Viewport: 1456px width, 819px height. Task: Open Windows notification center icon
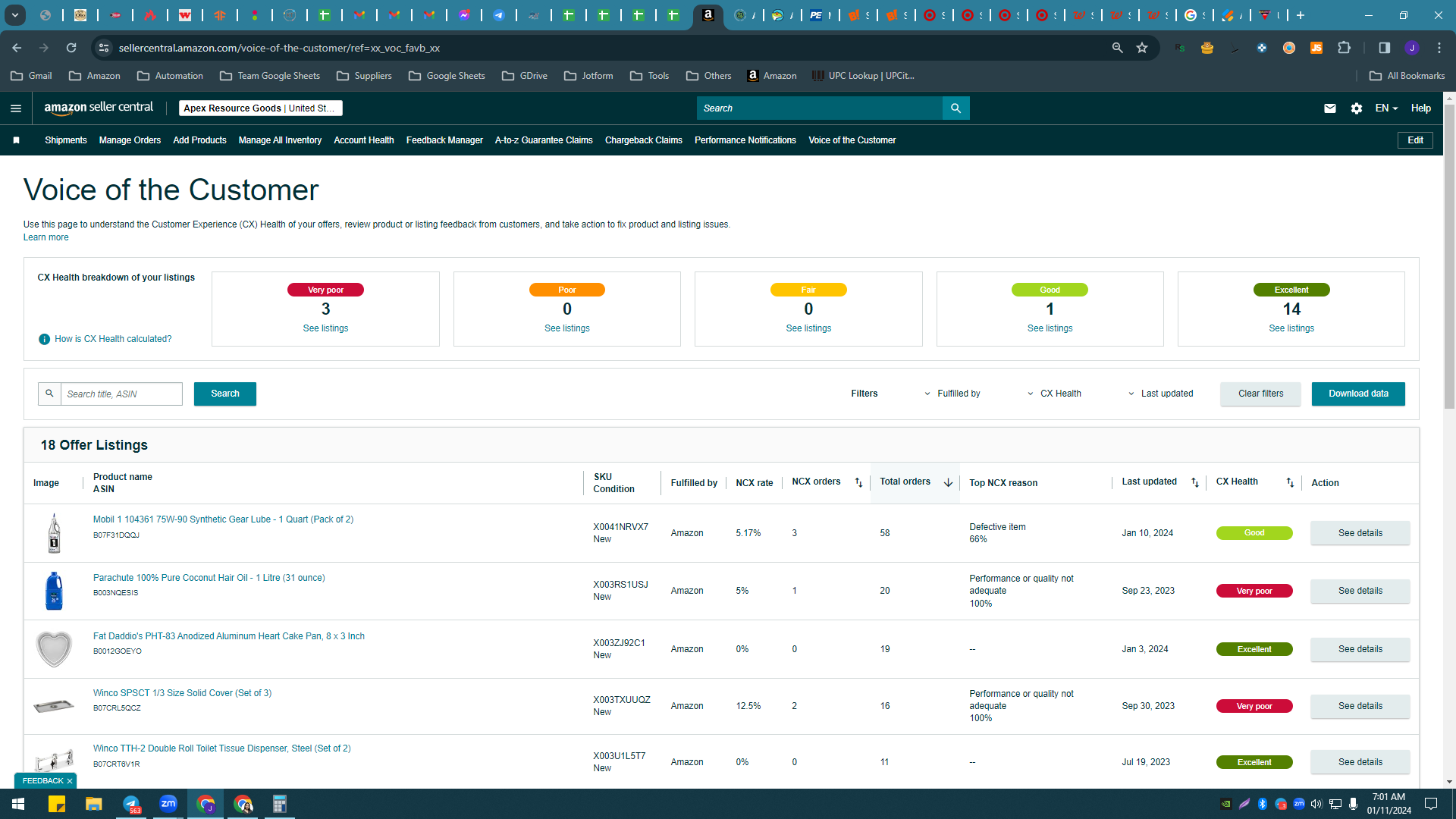pos(1431,804)
